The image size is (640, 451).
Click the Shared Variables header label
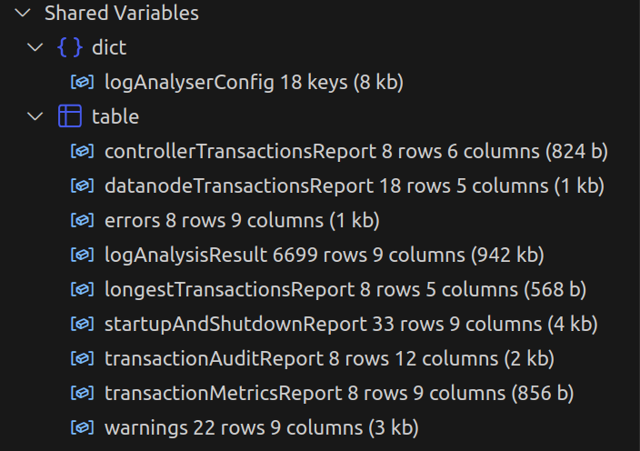pos(122,14)
